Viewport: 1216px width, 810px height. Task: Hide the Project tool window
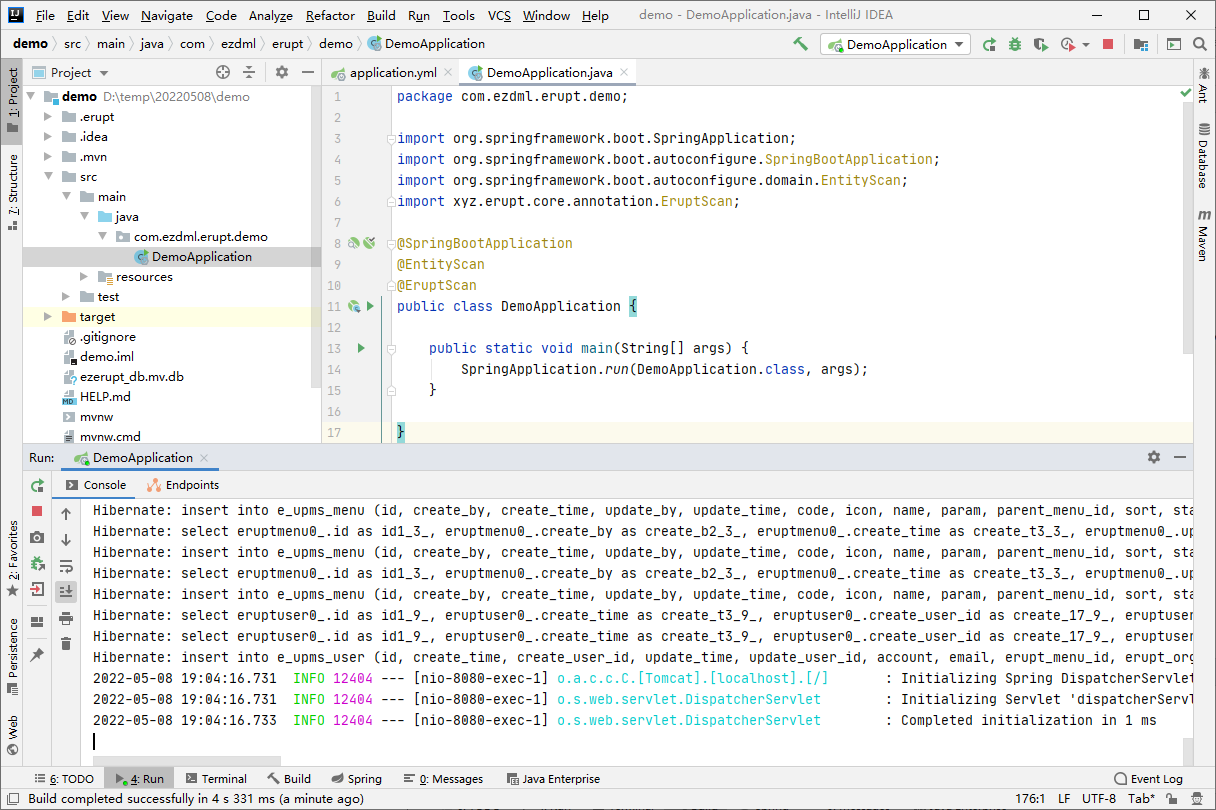[x=308, y=72]
